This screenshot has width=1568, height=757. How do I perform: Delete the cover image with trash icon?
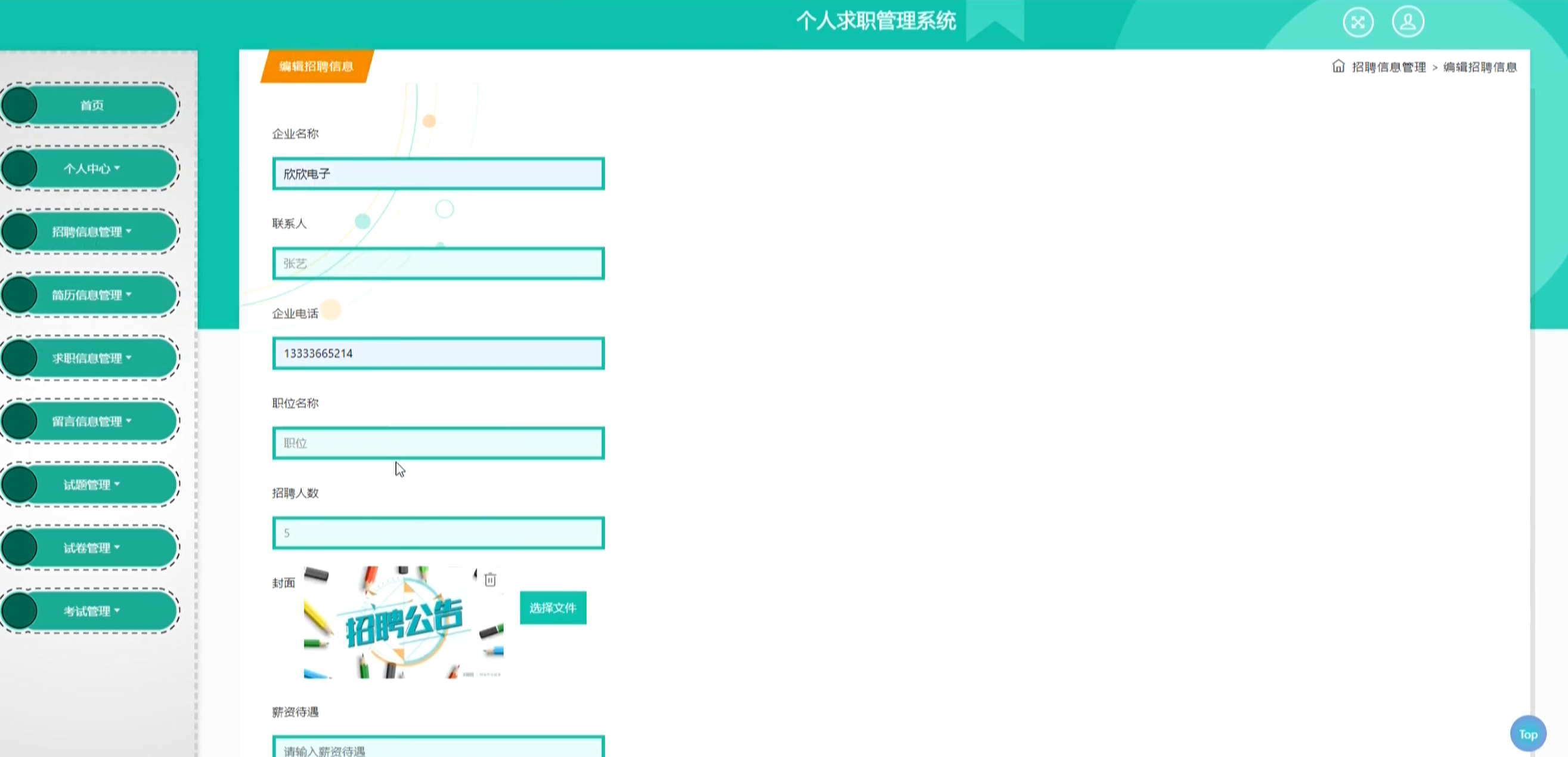pyautogui.click(x=490, y=579)
